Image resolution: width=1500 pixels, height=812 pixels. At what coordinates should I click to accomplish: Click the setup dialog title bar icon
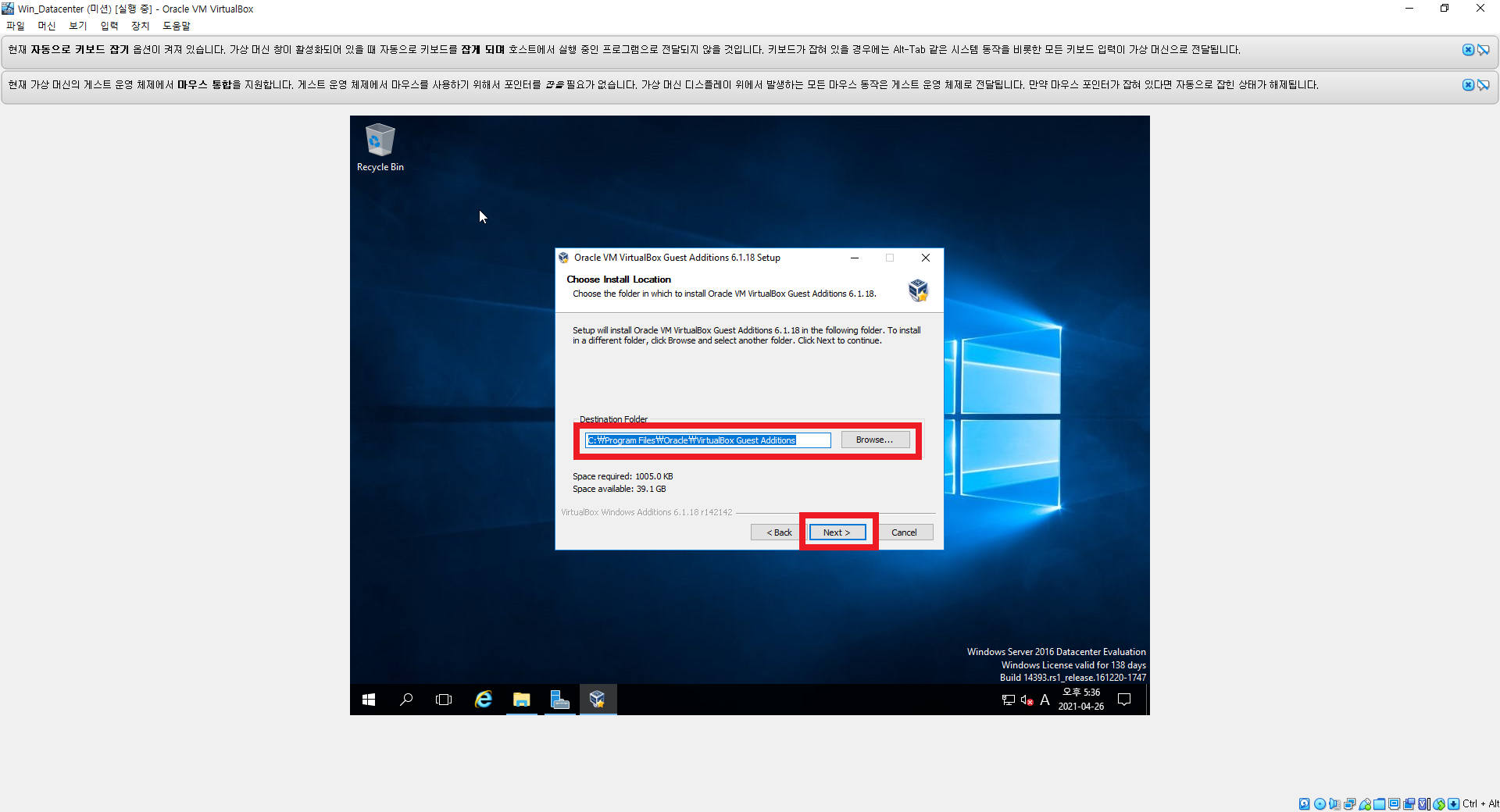pyautogui.click(x=564, y=258)
